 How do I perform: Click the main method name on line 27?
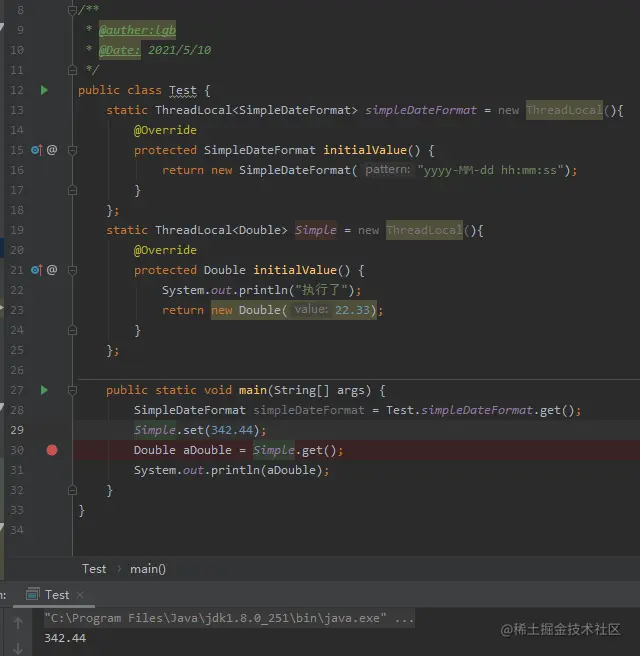(x=253, y=390)
